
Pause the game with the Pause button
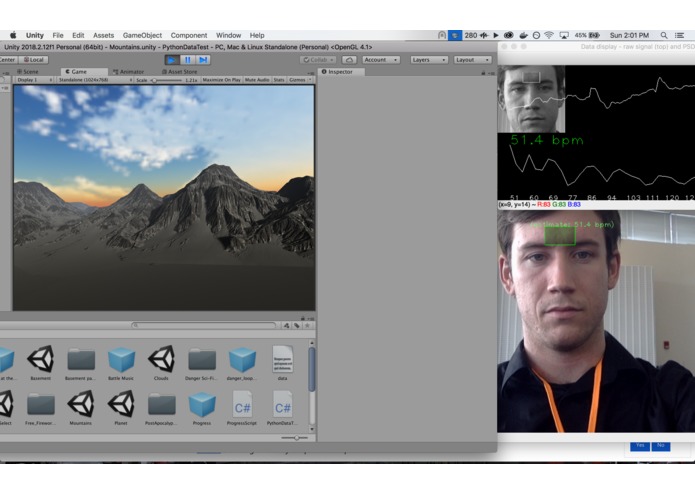(x=187, y=60)
